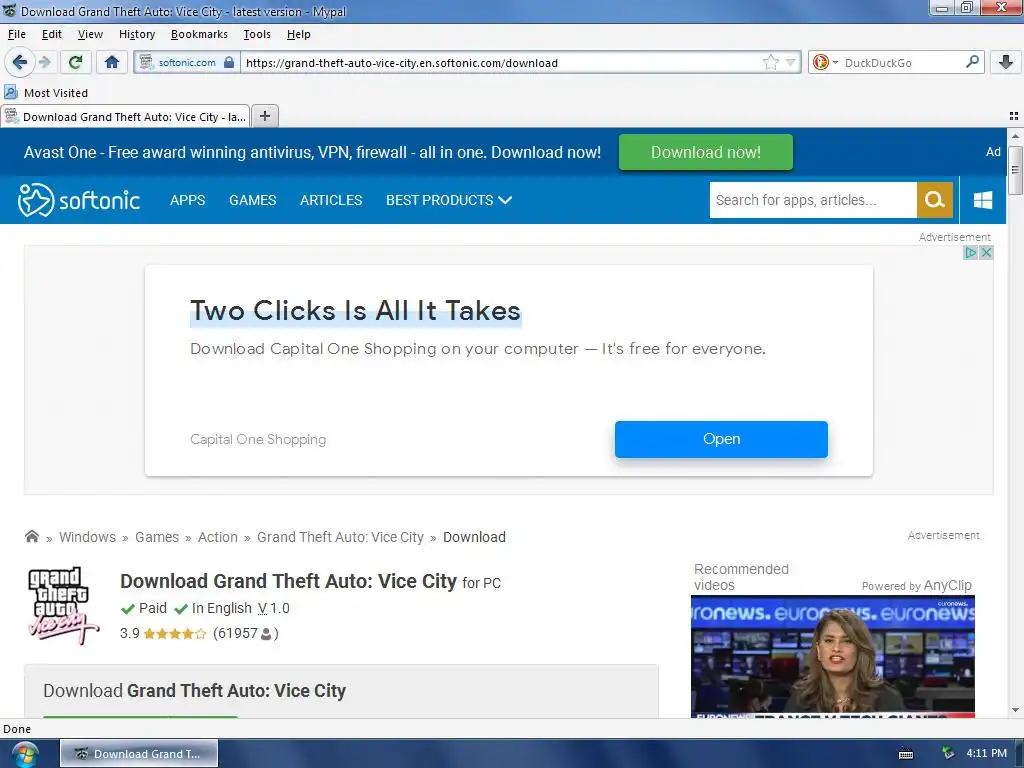Click the AdChoices triangle icon
Viewport: 1024px width, 768px height.
pyautogui.click(x=971, y=253)
